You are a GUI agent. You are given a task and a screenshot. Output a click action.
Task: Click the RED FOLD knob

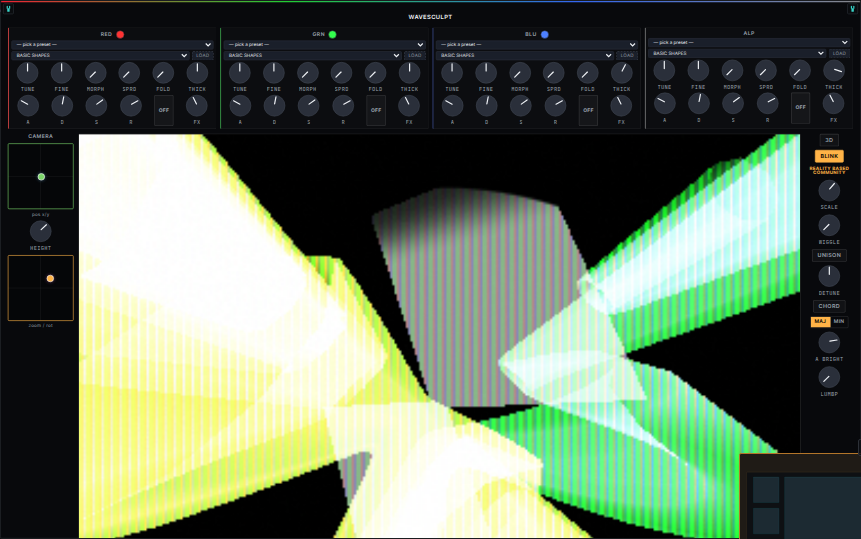click(x=163, y=73)
